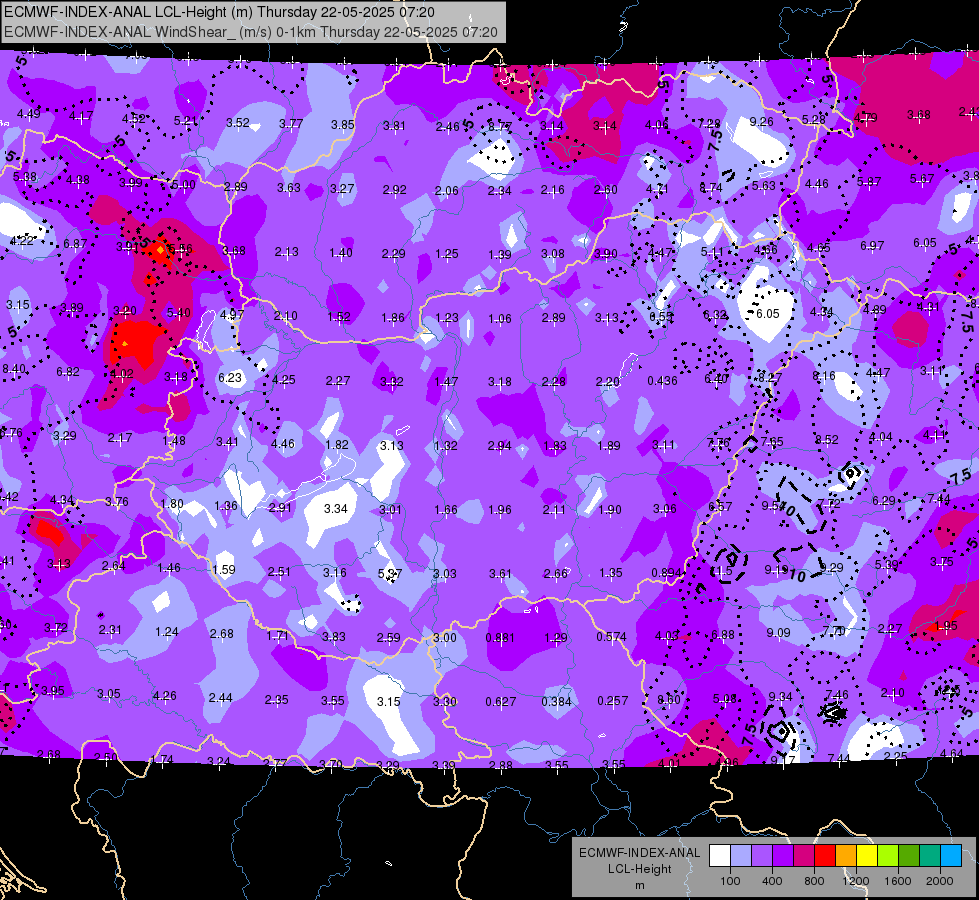
Task: Click the wind shear value '1.40'
Action: tap(341, 252)
